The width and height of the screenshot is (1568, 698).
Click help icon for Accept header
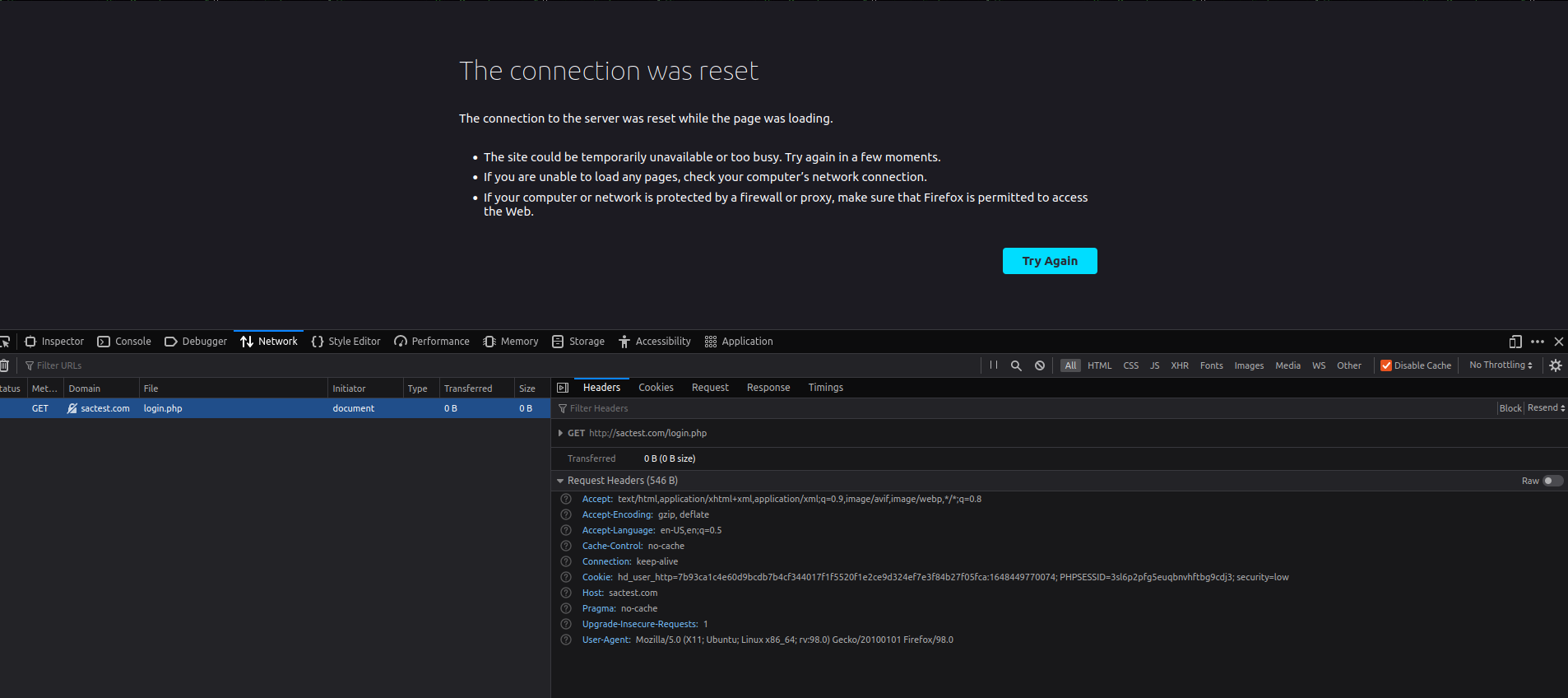click(x=566, y=499)
